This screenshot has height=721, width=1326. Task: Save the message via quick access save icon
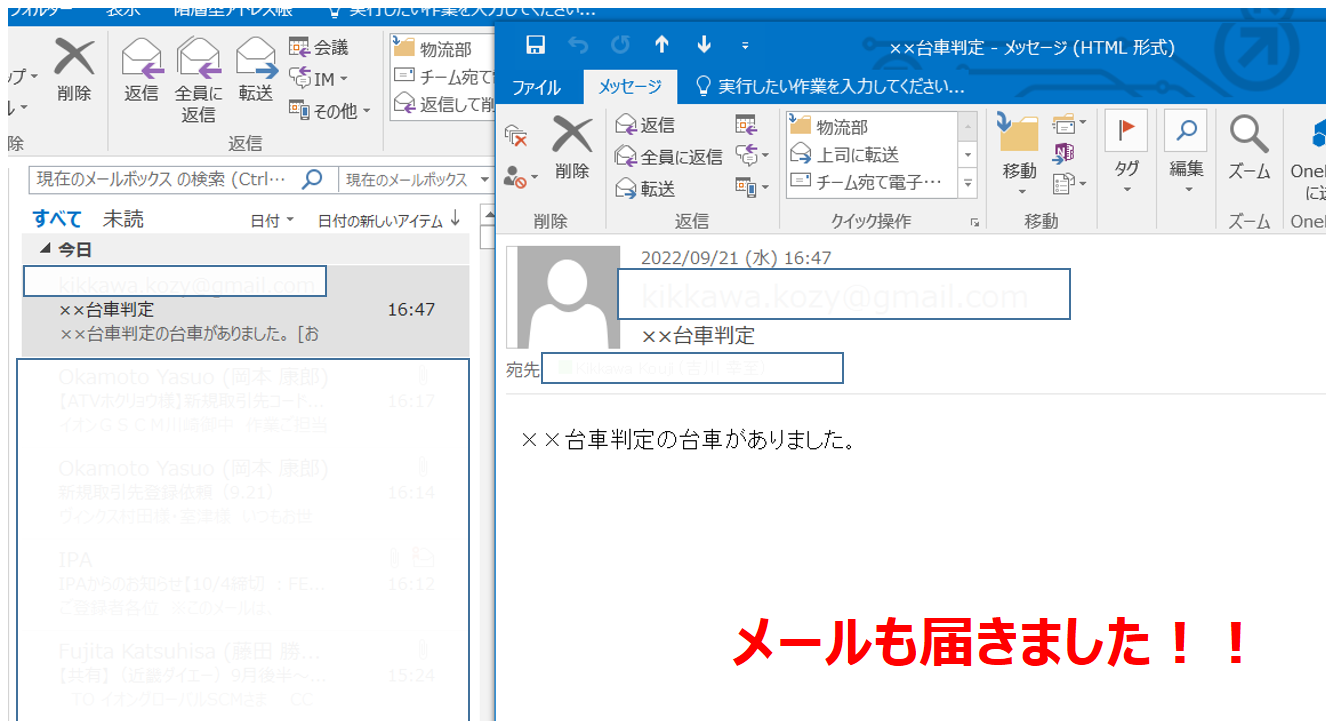click(536, 44)
